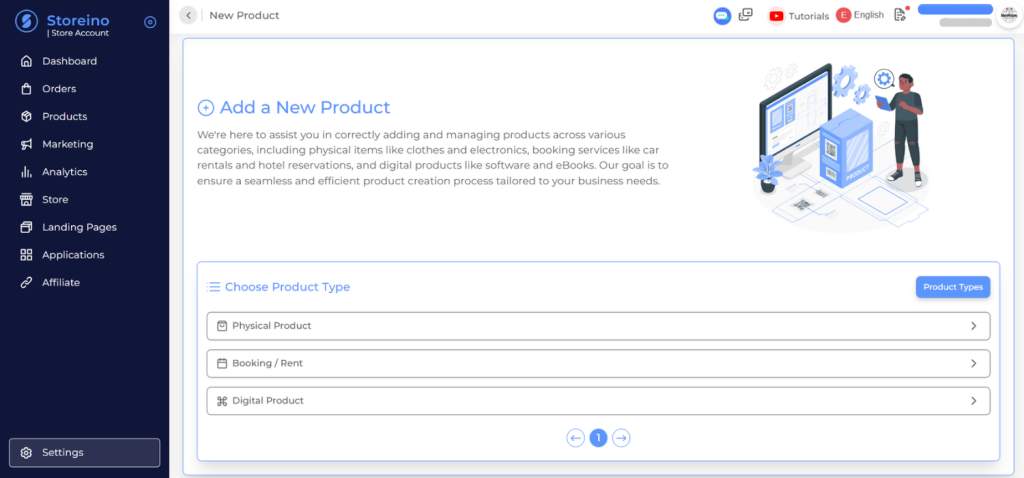Viewport: 1024px width, 478px height.
Task: Open the English language selector
Action: [860, 15]
